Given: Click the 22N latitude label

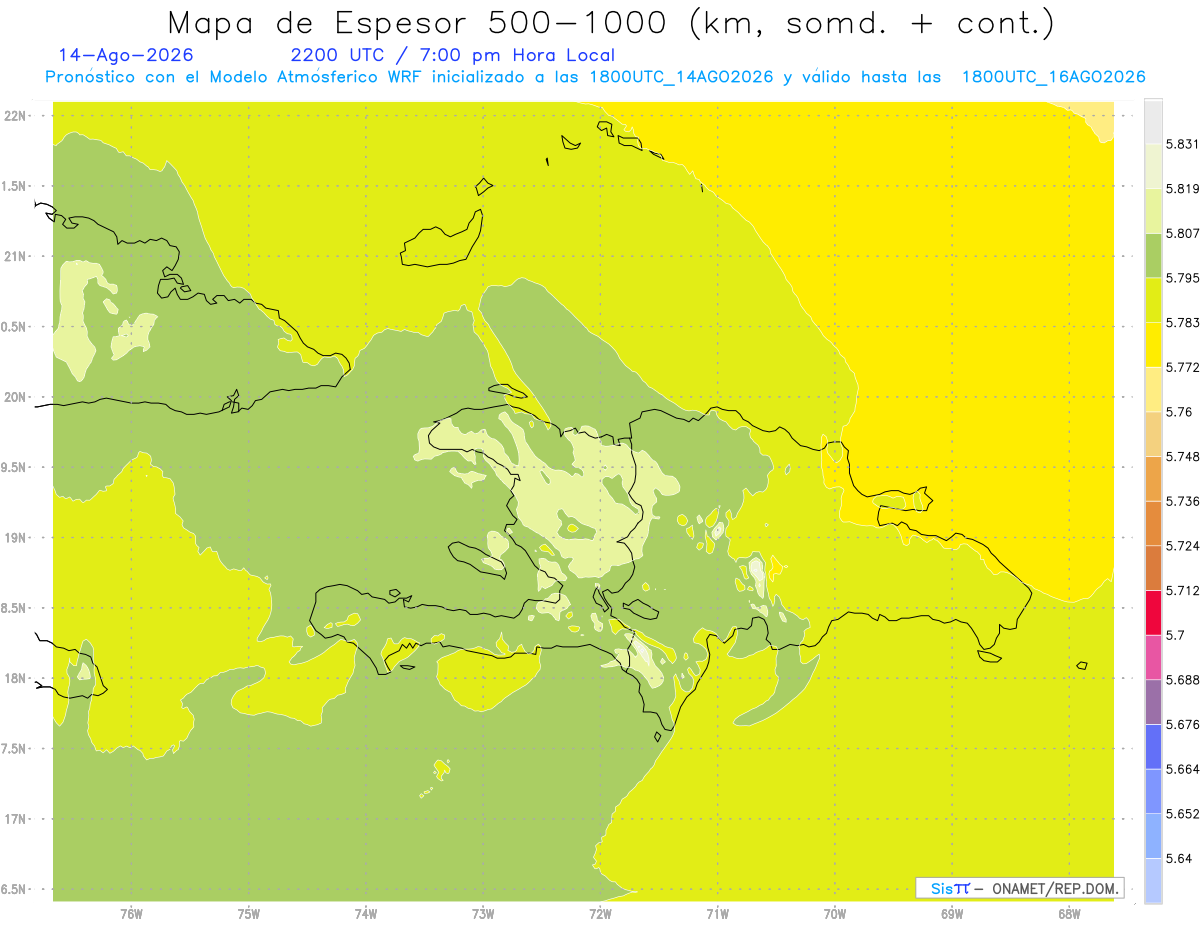Looking at the screenshot, I should [x=15, y=116].
